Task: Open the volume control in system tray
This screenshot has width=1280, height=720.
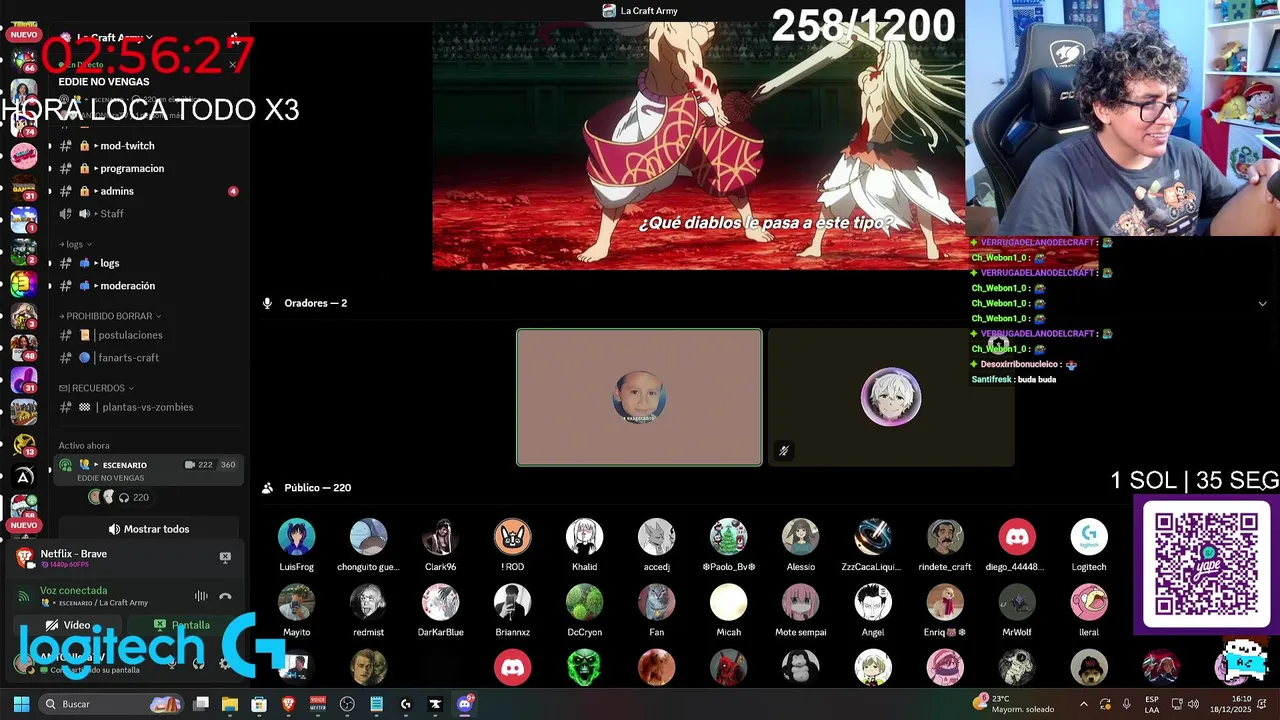Action: 1193,704
